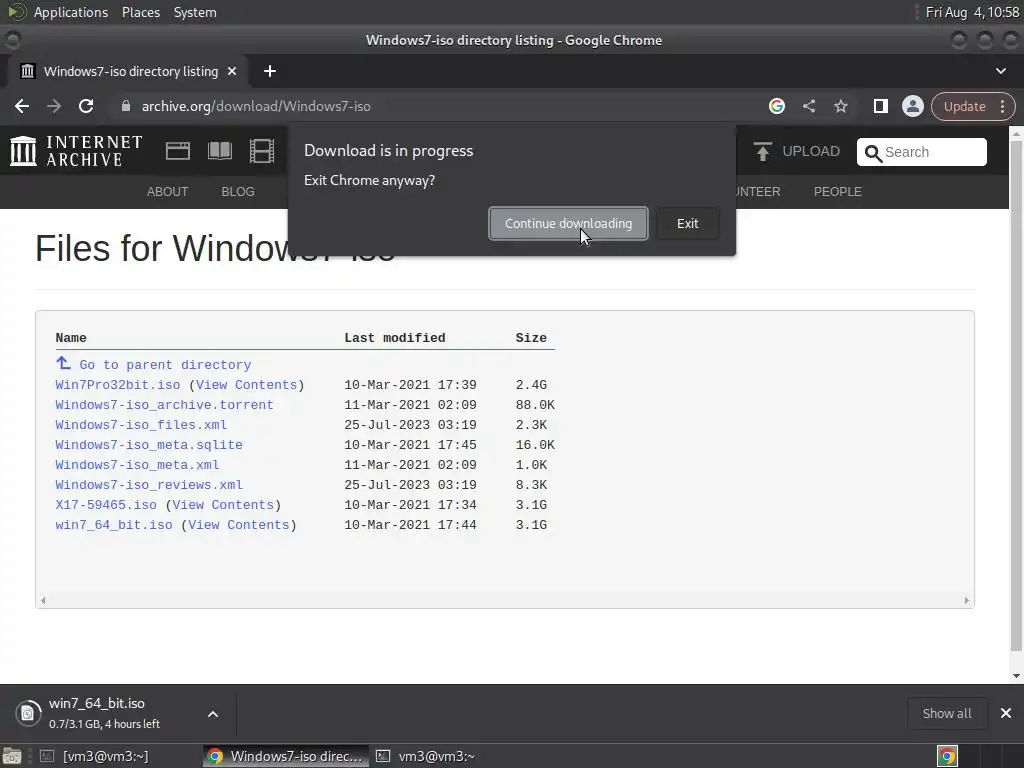Open Windows7-iso_archive.torrent link
Viewport: 1024px width, 768px height.
click(x=164, y=405)
